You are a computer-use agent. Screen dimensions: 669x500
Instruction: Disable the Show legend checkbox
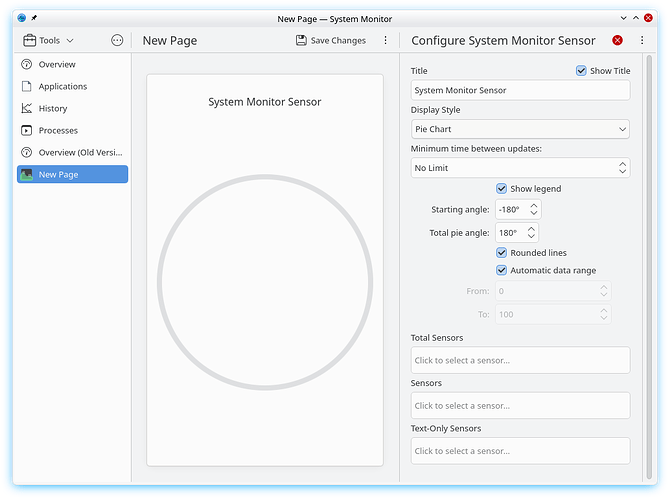click(502, 188)
